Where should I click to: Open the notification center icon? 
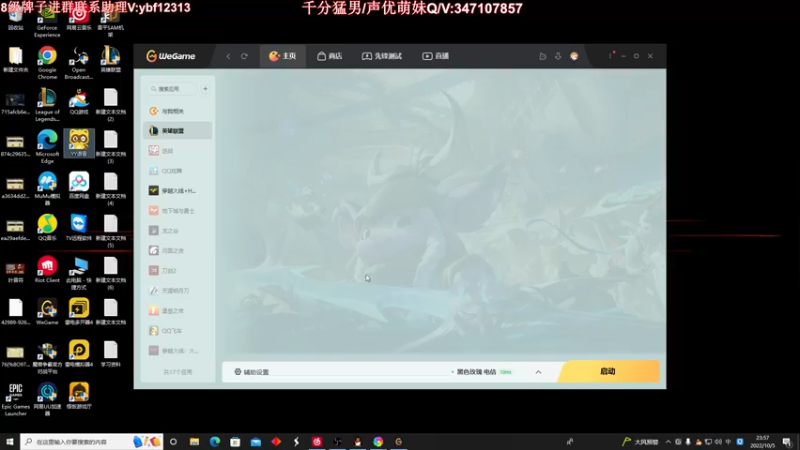pos(787,442)
